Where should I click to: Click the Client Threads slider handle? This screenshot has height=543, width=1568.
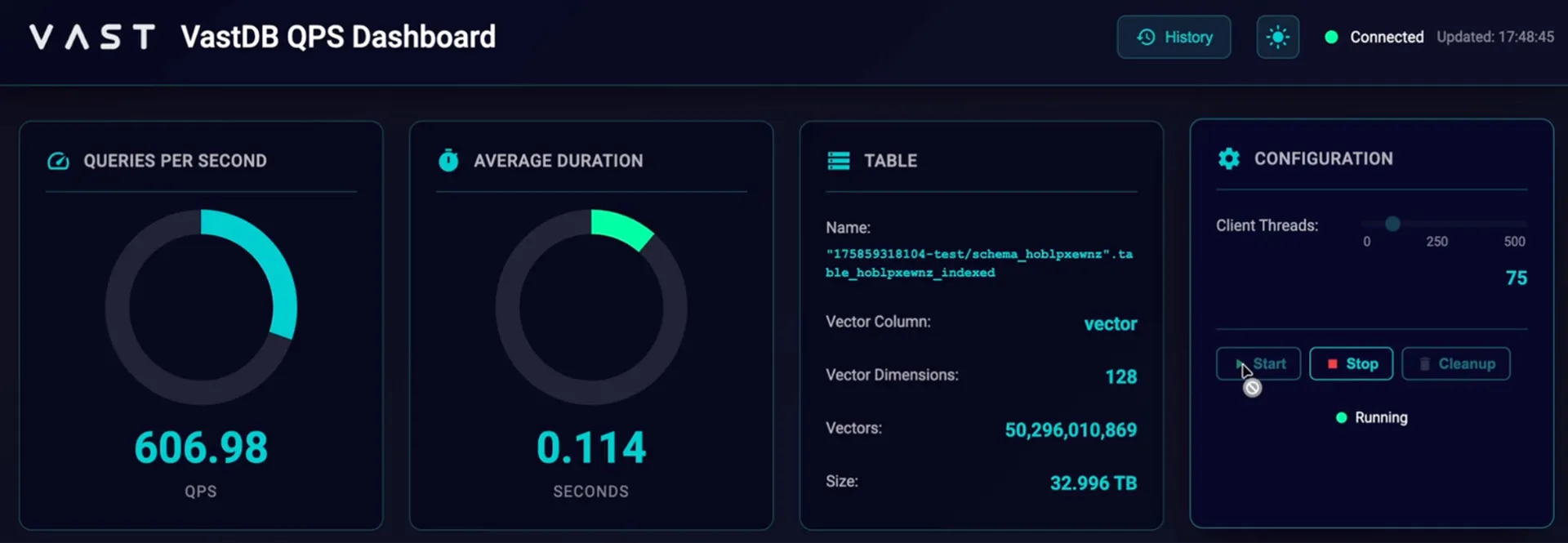[1392, 223]
